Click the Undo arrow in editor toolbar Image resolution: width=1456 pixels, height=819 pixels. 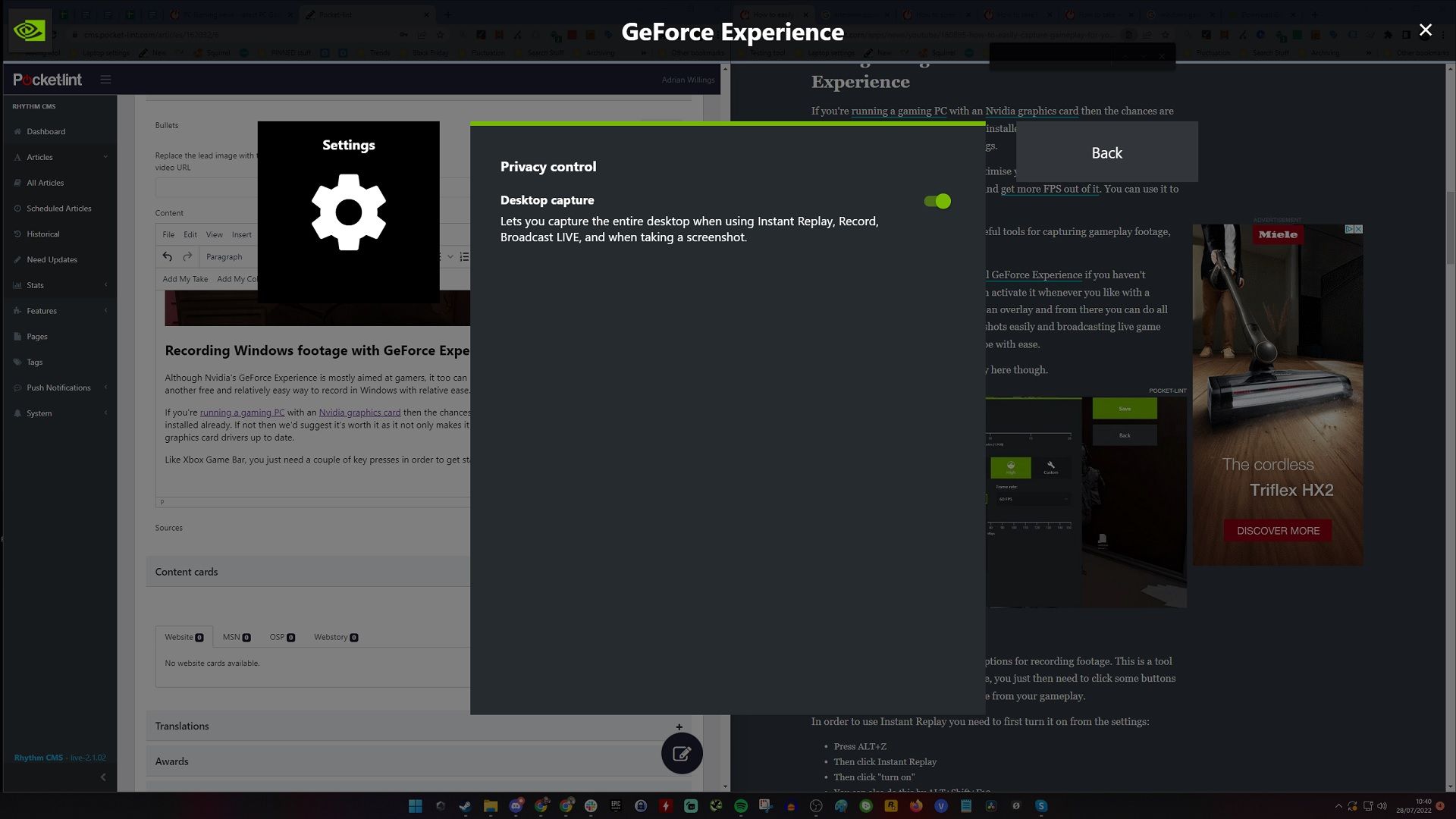[x=167, y=257]
